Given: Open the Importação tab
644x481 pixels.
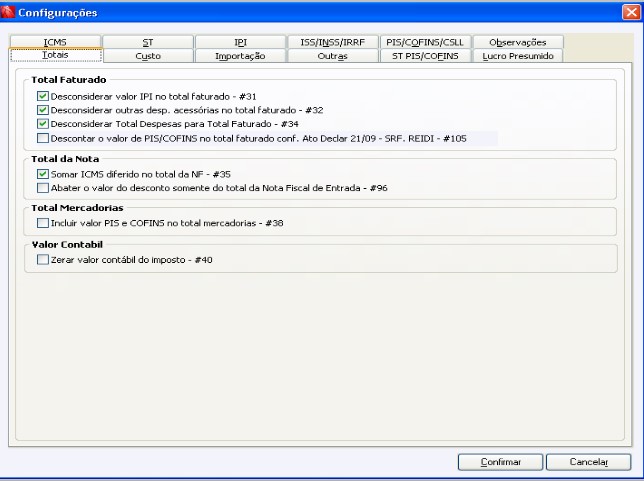Looking at the screenshot, I should (x=241, y=56).
